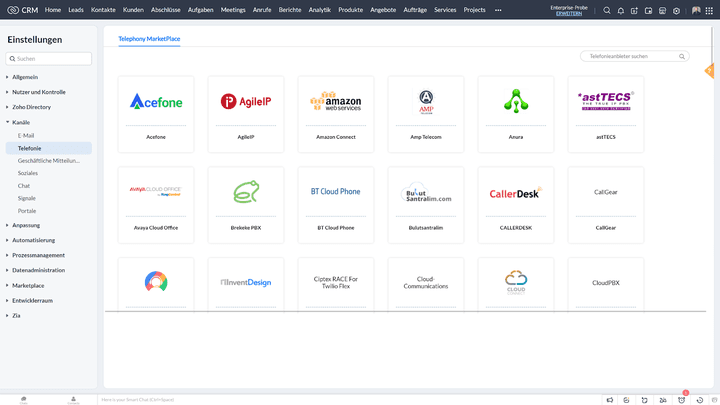Select the Acefone telephony provider
720x405 pixels.
(156, 112)
